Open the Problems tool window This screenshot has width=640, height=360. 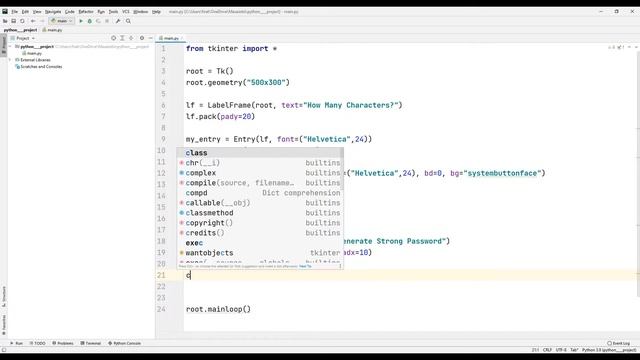click(x=63, y=343)
